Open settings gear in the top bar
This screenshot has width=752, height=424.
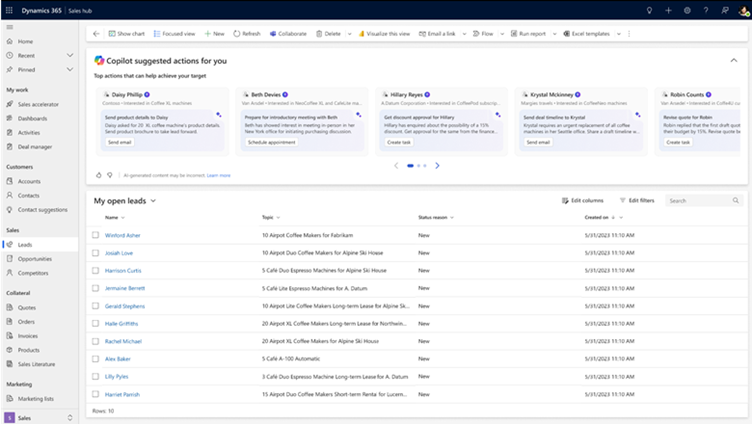(687, 10)
